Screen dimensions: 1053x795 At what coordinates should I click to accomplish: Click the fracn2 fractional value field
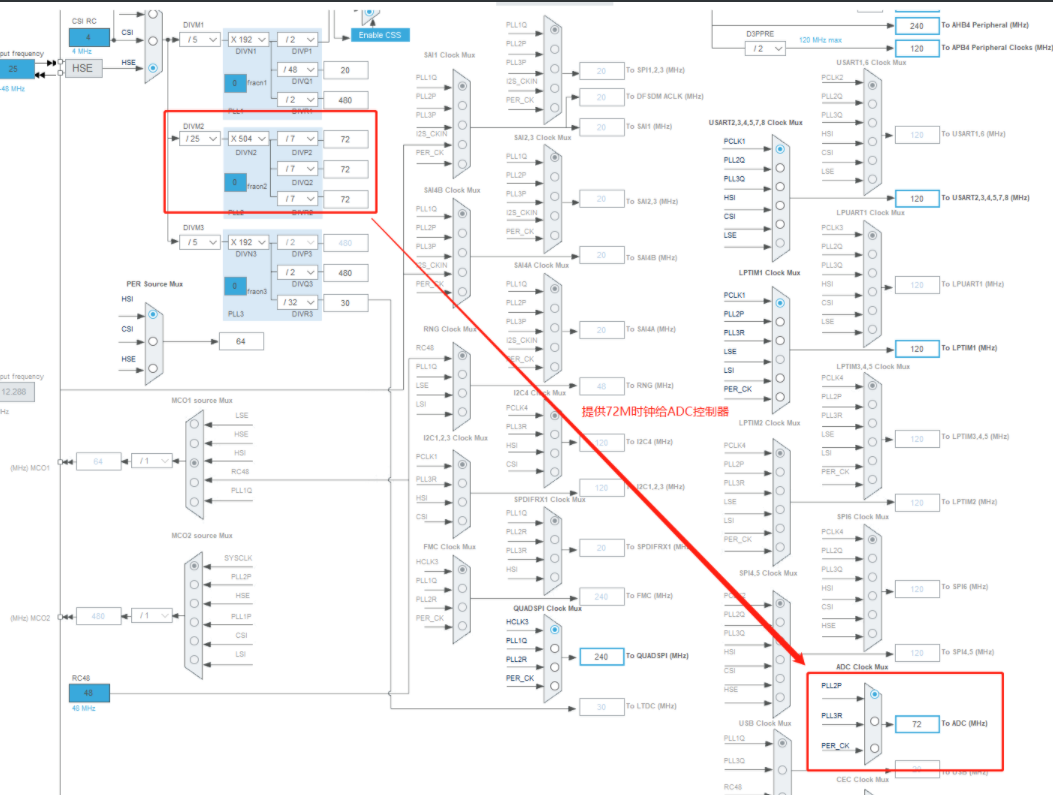237,184
